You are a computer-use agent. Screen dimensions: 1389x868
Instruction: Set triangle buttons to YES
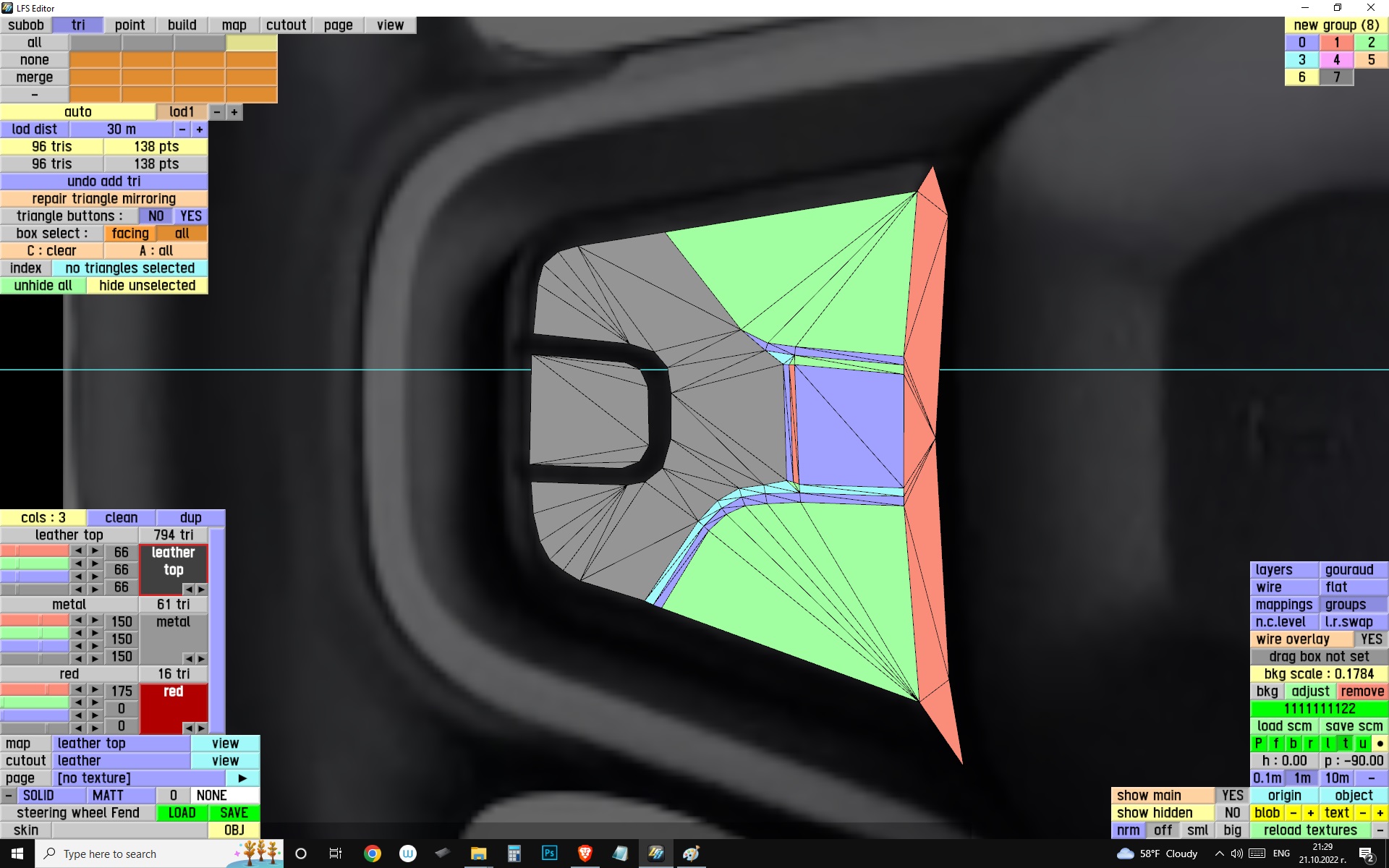click(191, 216)
